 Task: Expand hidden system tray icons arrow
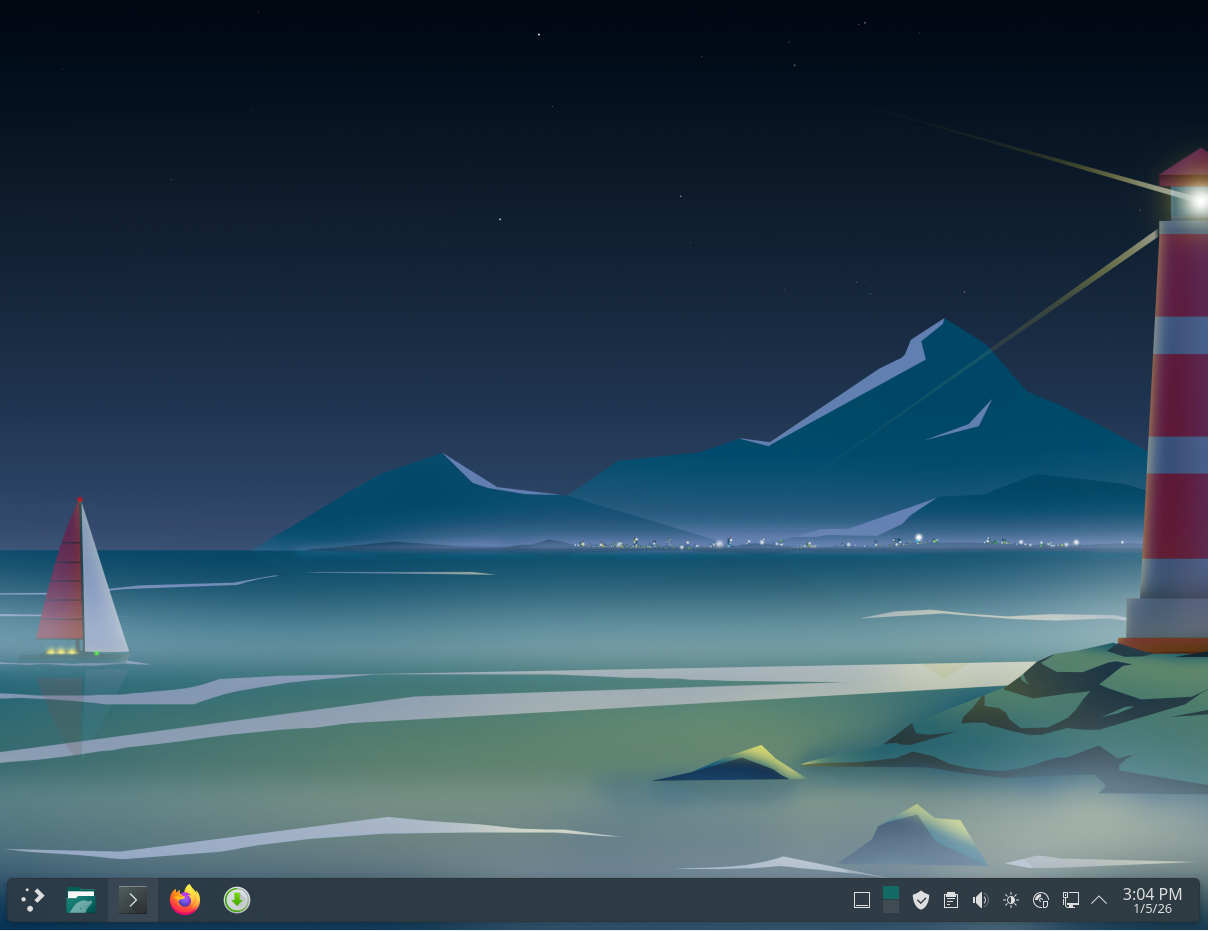[x=1099, y=900]
